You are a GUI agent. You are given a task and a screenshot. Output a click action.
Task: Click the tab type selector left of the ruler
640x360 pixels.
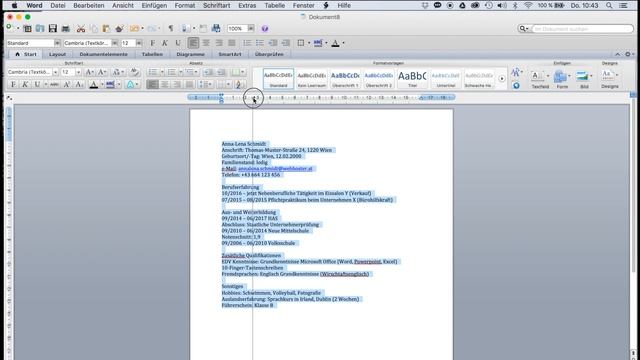pyautogui.click(x=9, y=98)
